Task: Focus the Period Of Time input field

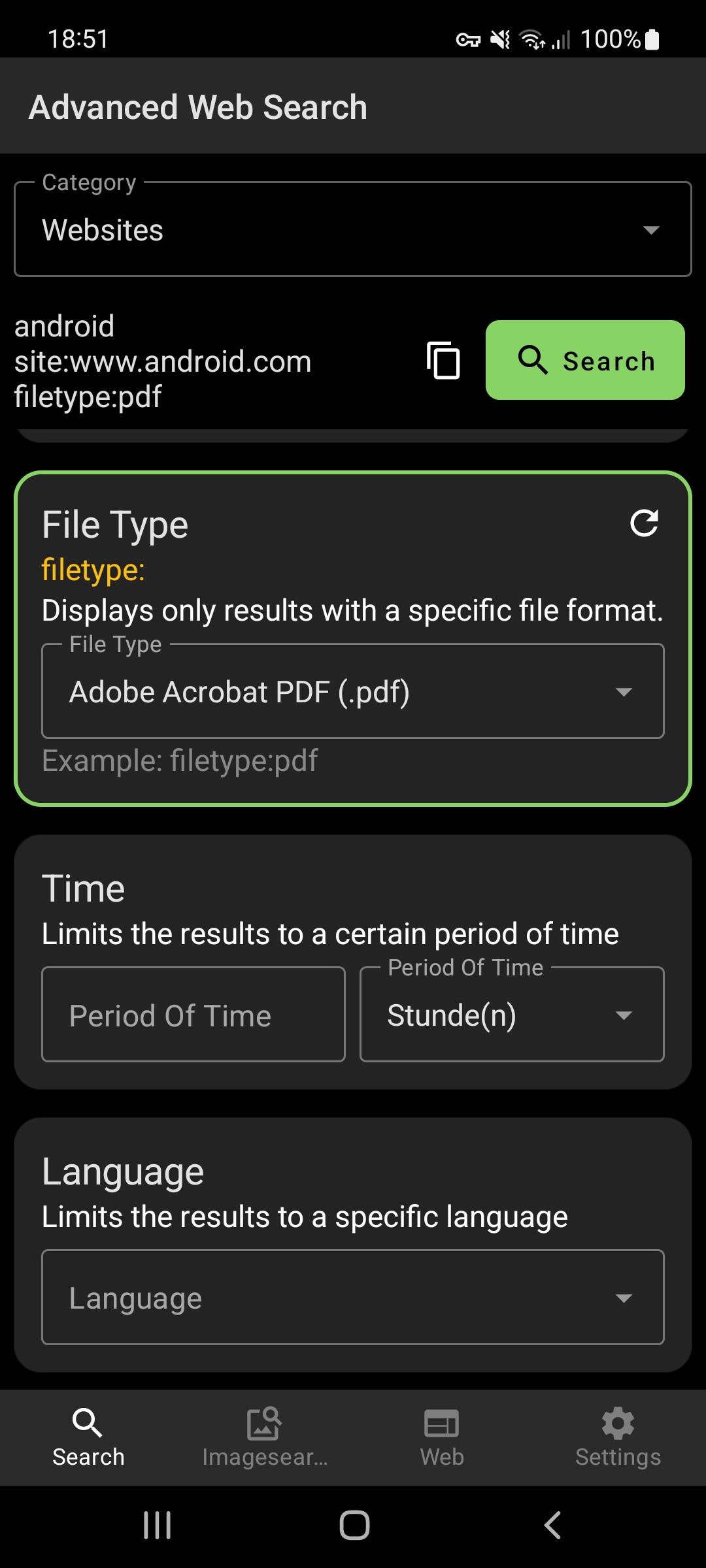Action: pyautogui.click(x=193, y=1015)
